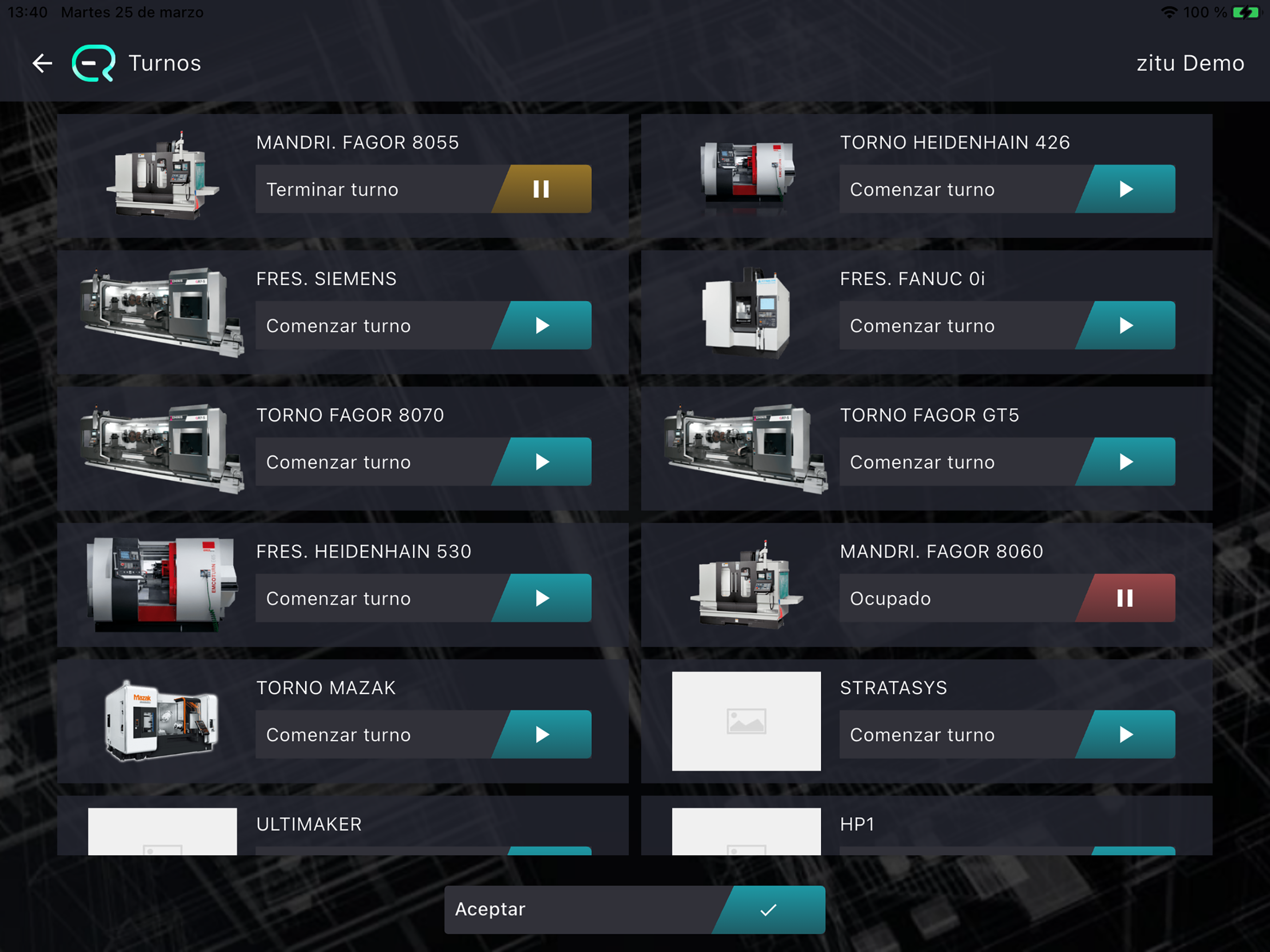Screen dimensions: 1270x952
Task: Start shift play icon for FRES. HEIDENHAIN 530
Action: pyautogui.click(x=541, y=598)
